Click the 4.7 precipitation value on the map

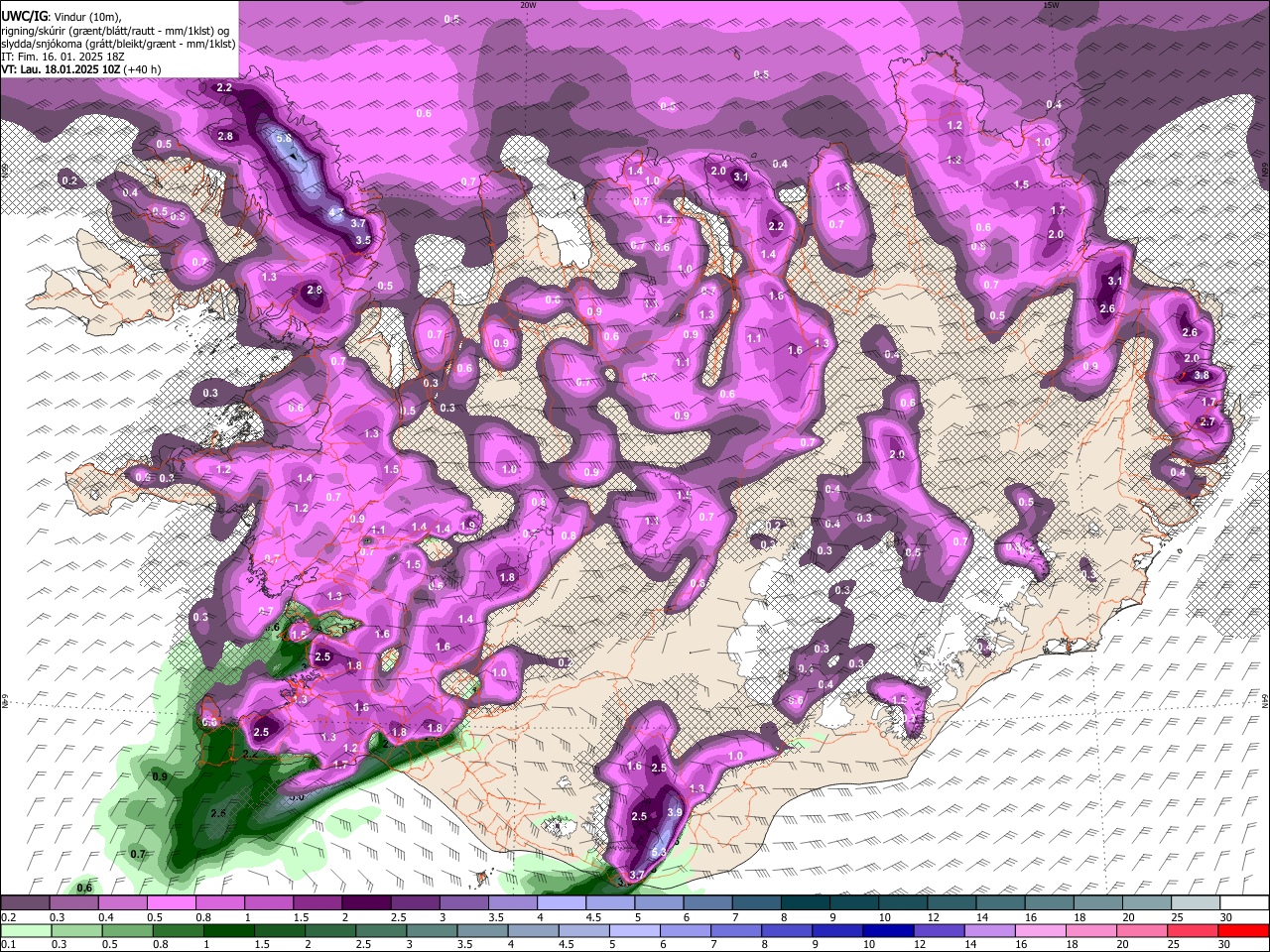tap(336, 211)
